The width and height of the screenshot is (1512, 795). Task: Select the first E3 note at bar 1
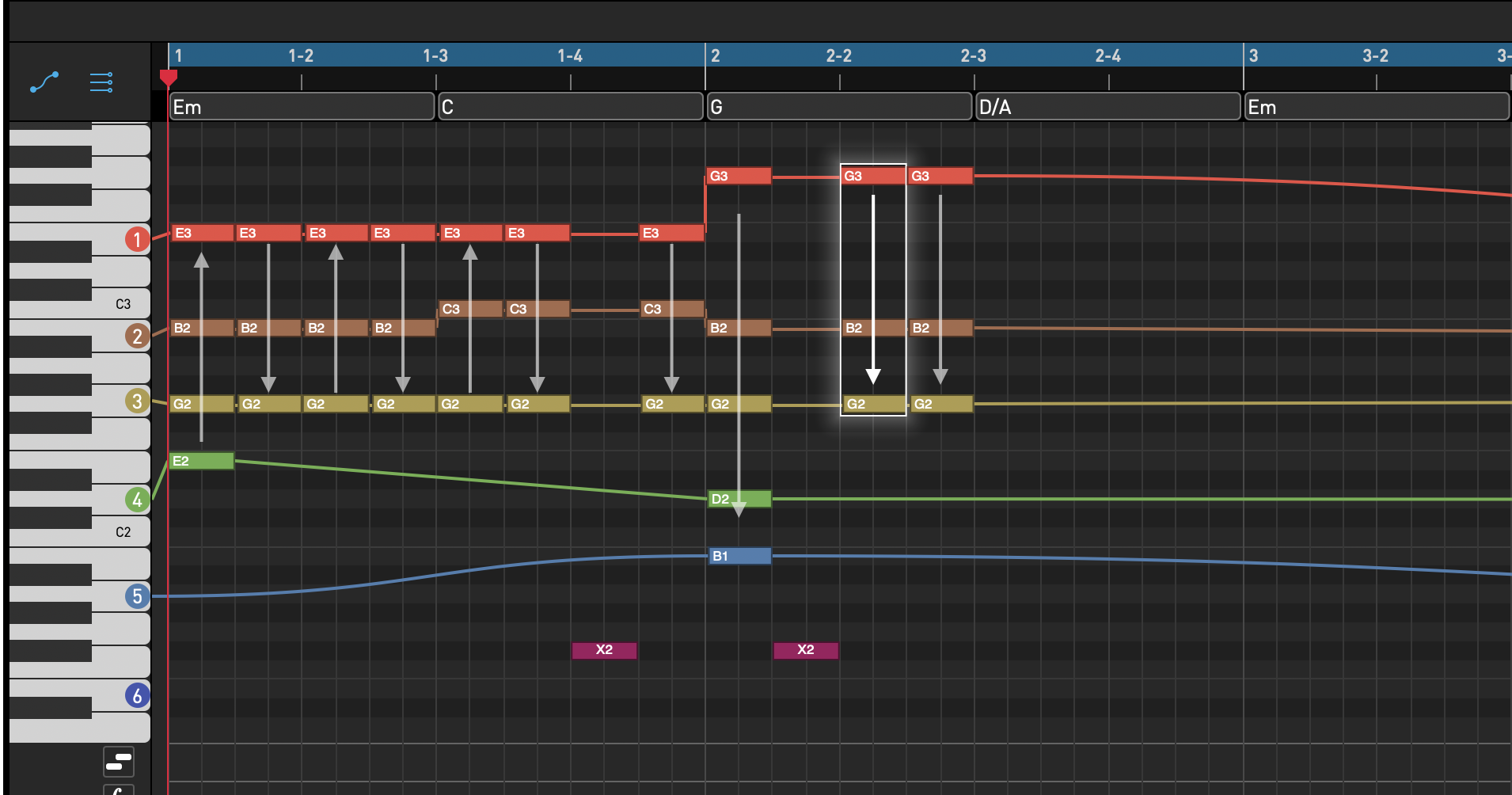202,233
